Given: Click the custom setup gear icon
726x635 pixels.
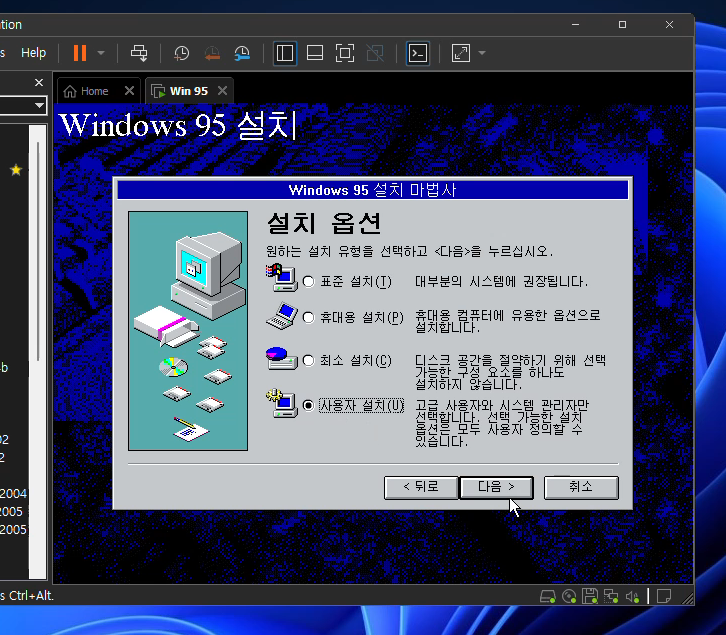Looking at the screenshot, I should (282, 403).
